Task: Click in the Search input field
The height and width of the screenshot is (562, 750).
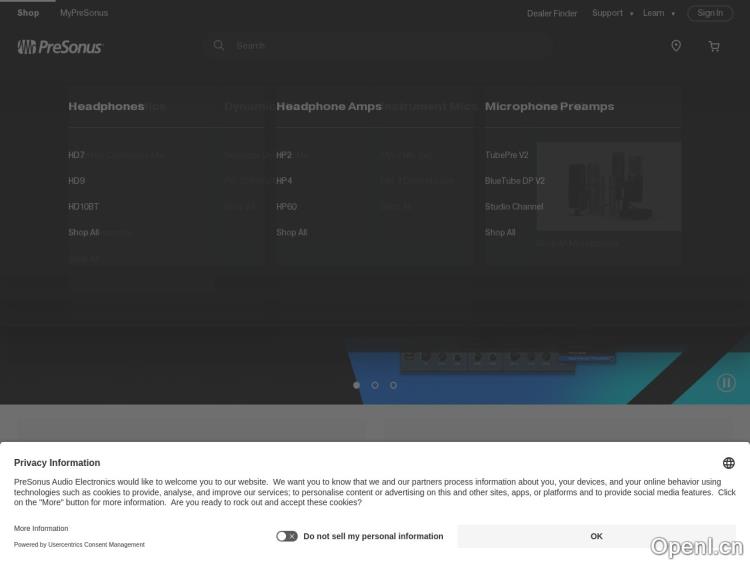Action: tap(390, 45)
